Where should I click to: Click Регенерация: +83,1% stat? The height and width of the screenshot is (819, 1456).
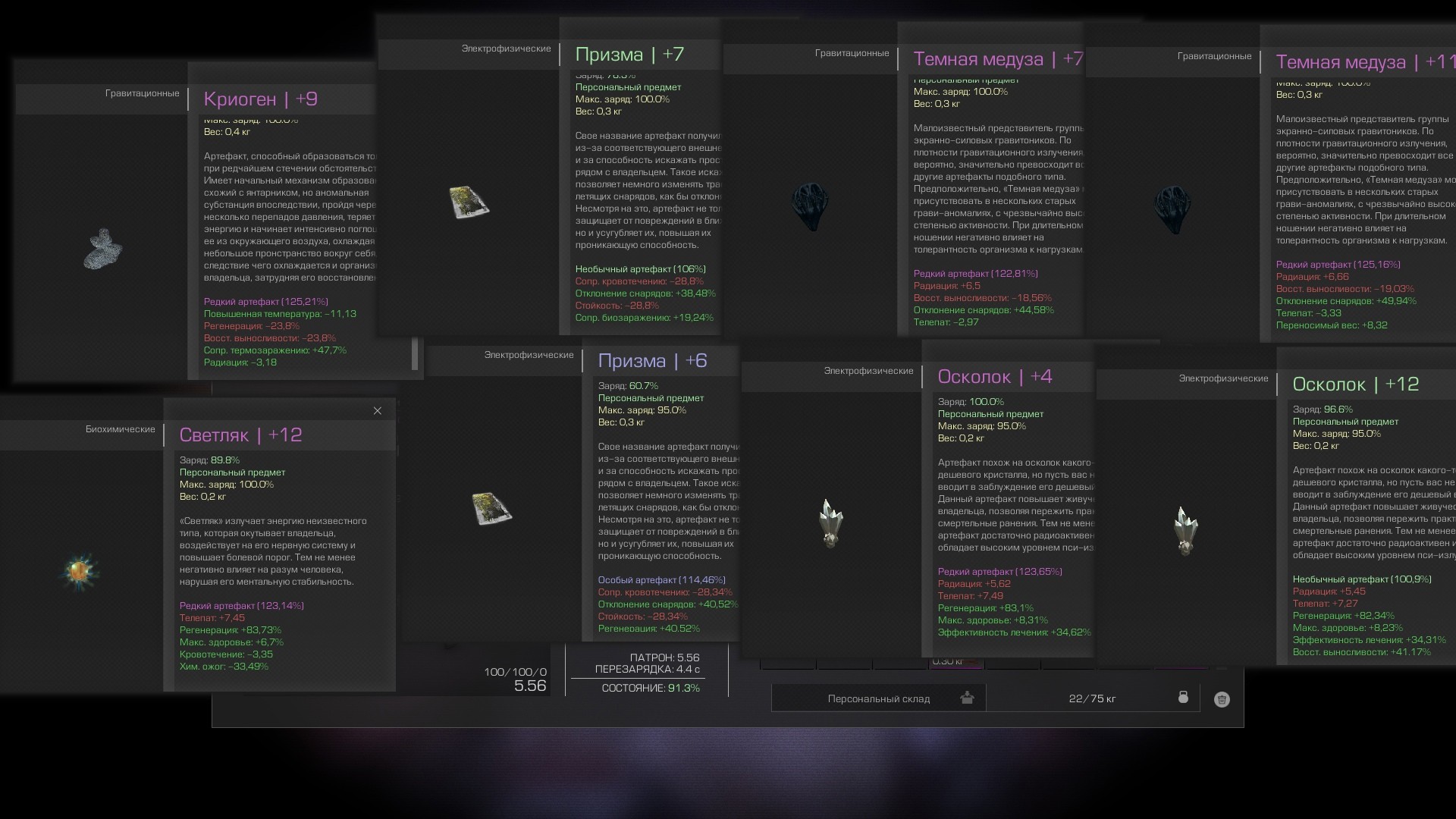coord(986,608)
